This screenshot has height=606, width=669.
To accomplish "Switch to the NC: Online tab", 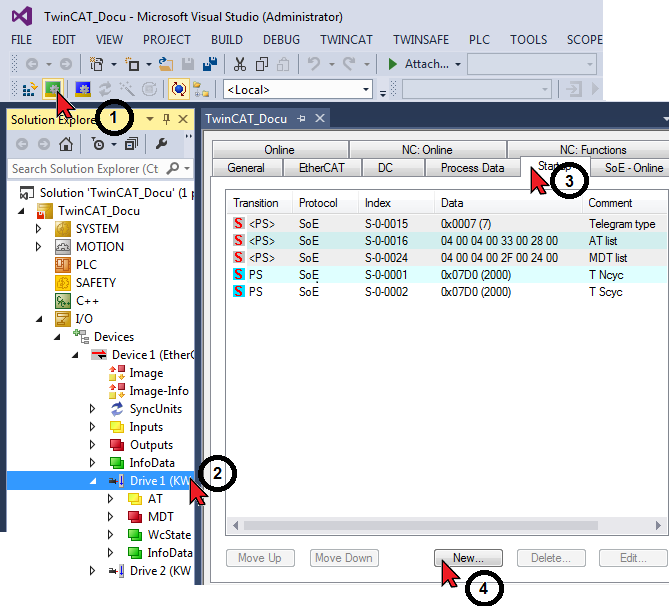I will 427,150.
